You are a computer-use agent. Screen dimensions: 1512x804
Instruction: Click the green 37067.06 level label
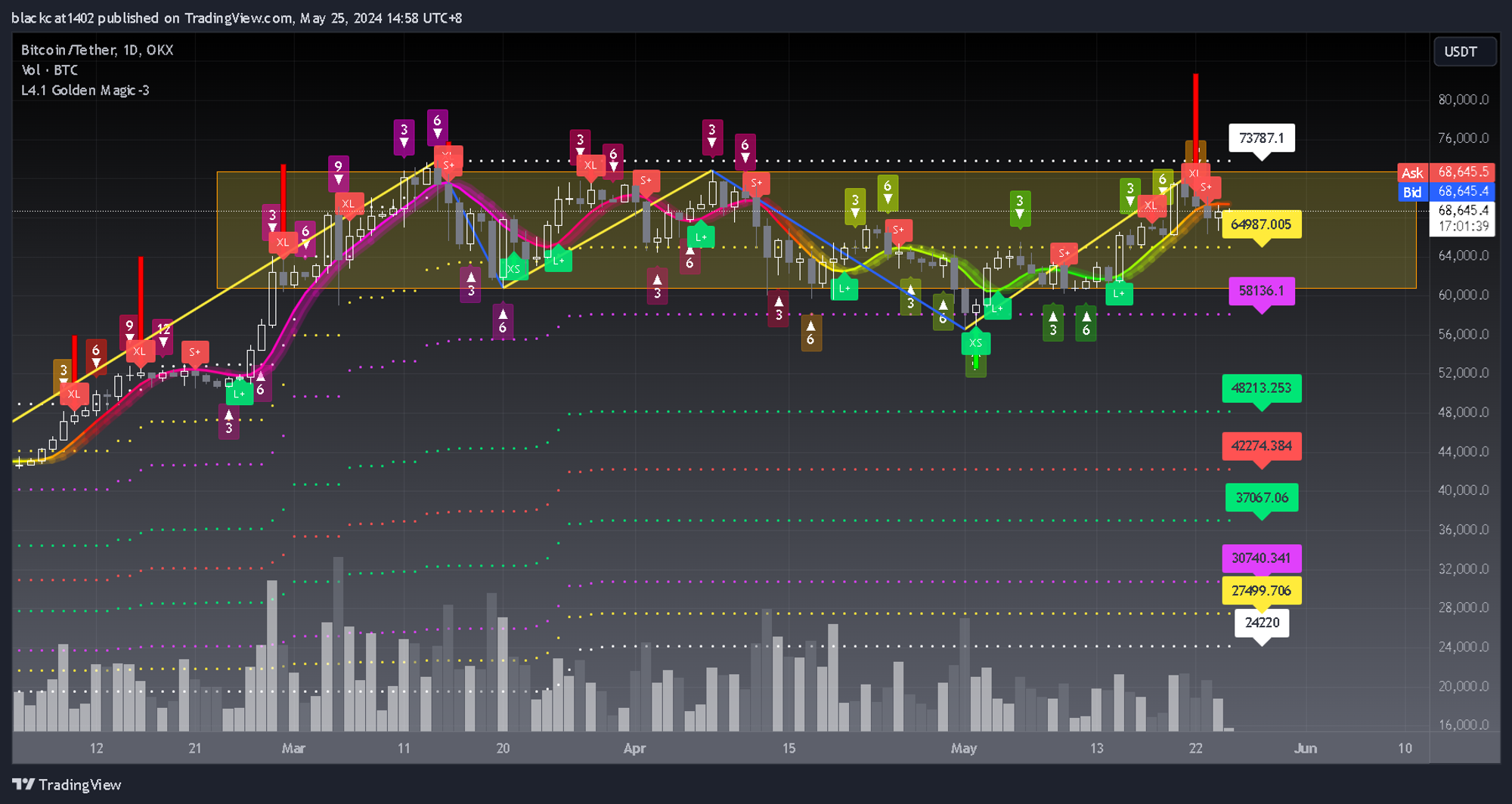point(1262,498)
